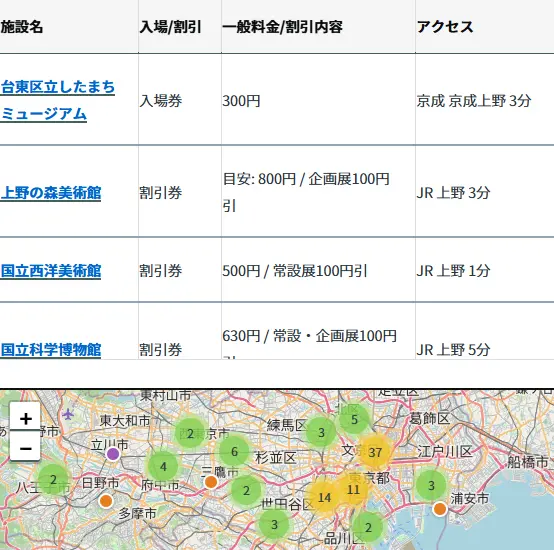Screen dimensions: 554x550
Task: Click the 東大和市 label on map
Action: pyautogui.click(x=125, y=421)
